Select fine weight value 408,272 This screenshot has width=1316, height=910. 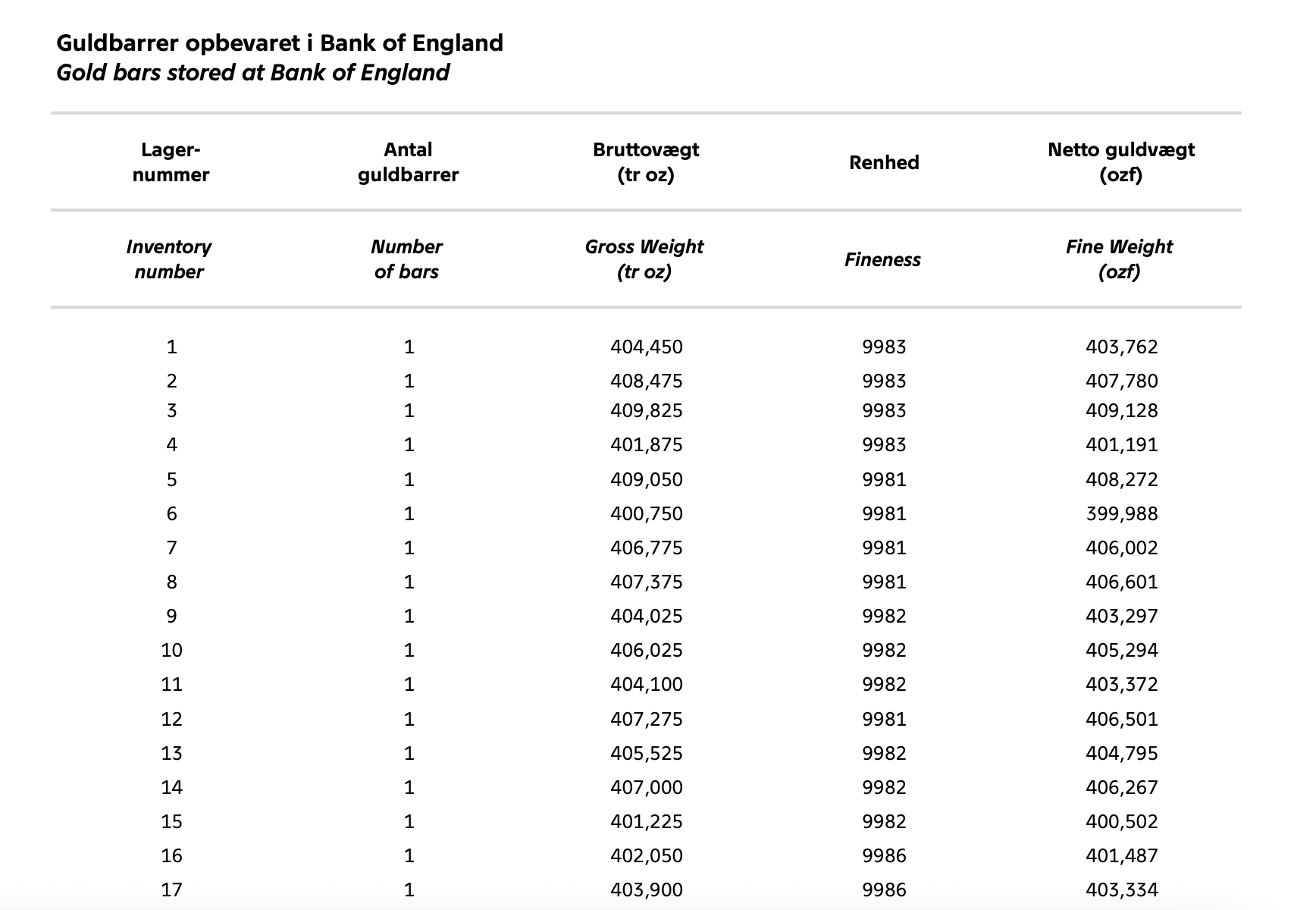(x=1122, y=480)
